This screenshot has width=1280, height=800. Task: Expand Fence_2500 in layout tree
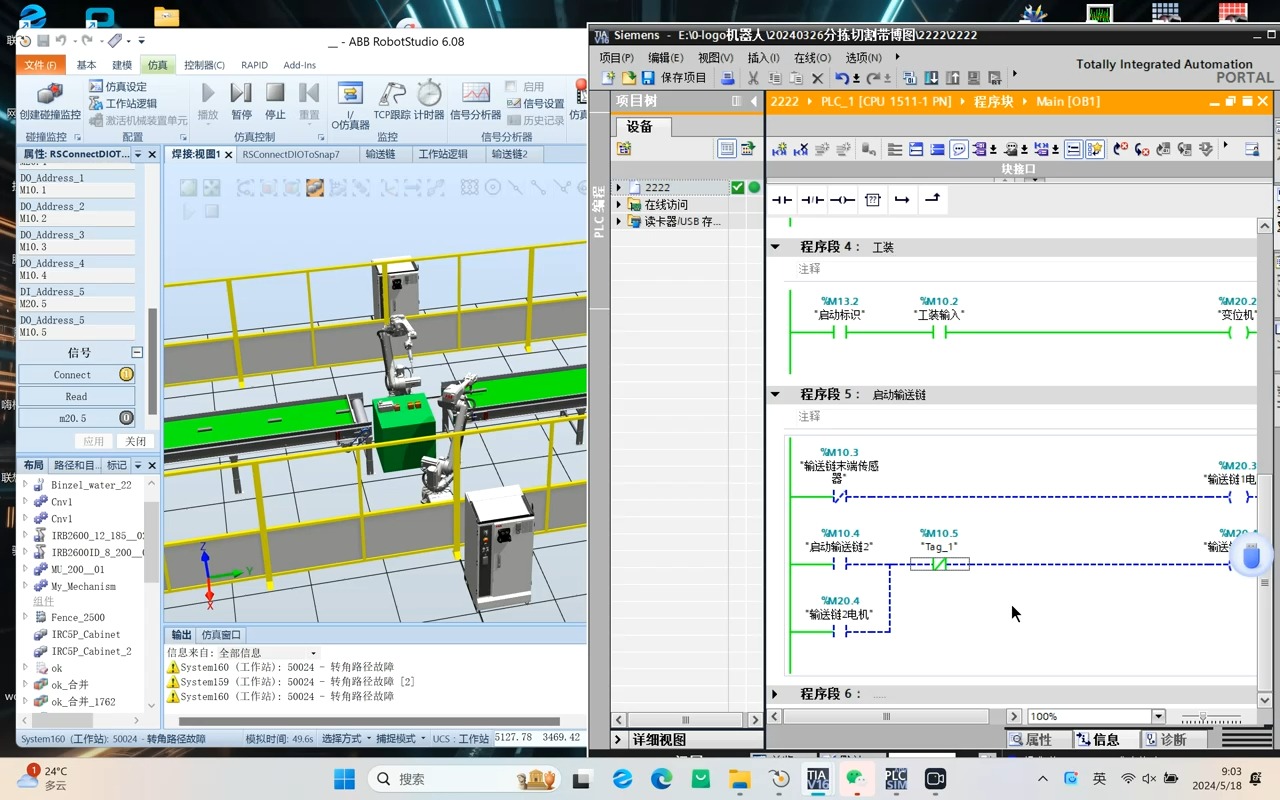tap(25, 617)
